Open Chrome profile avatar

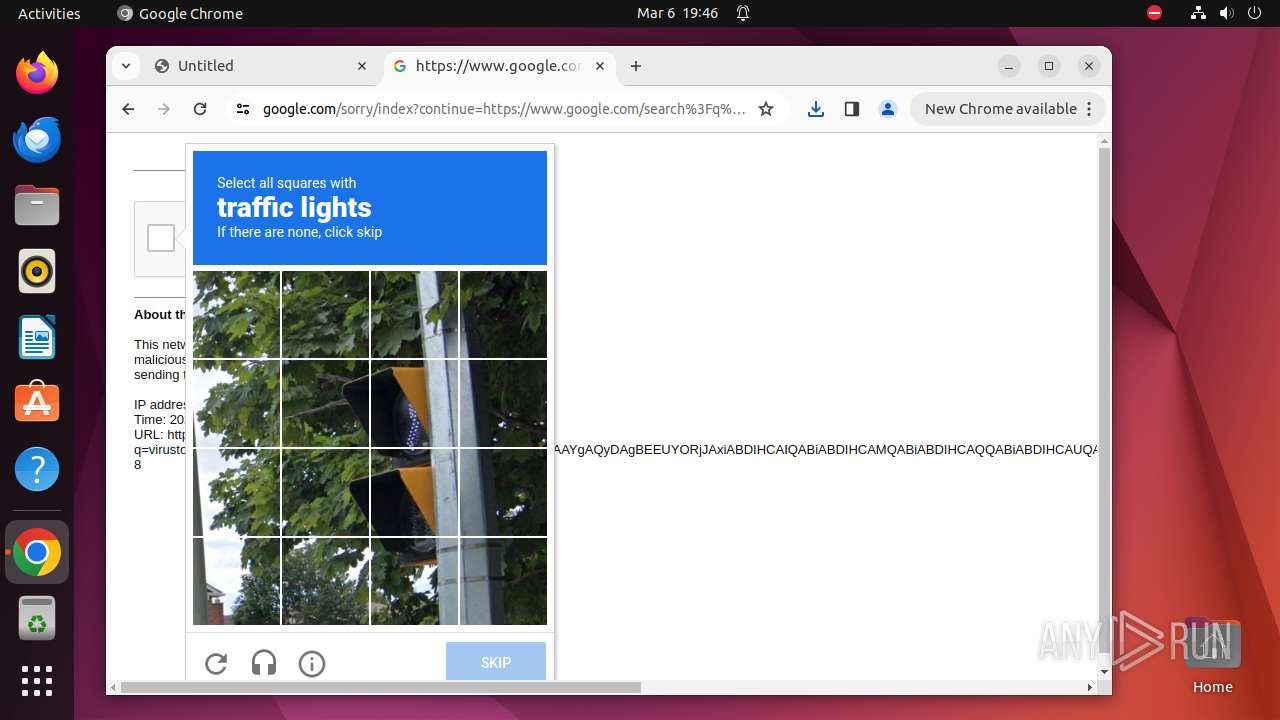[888, 109]
